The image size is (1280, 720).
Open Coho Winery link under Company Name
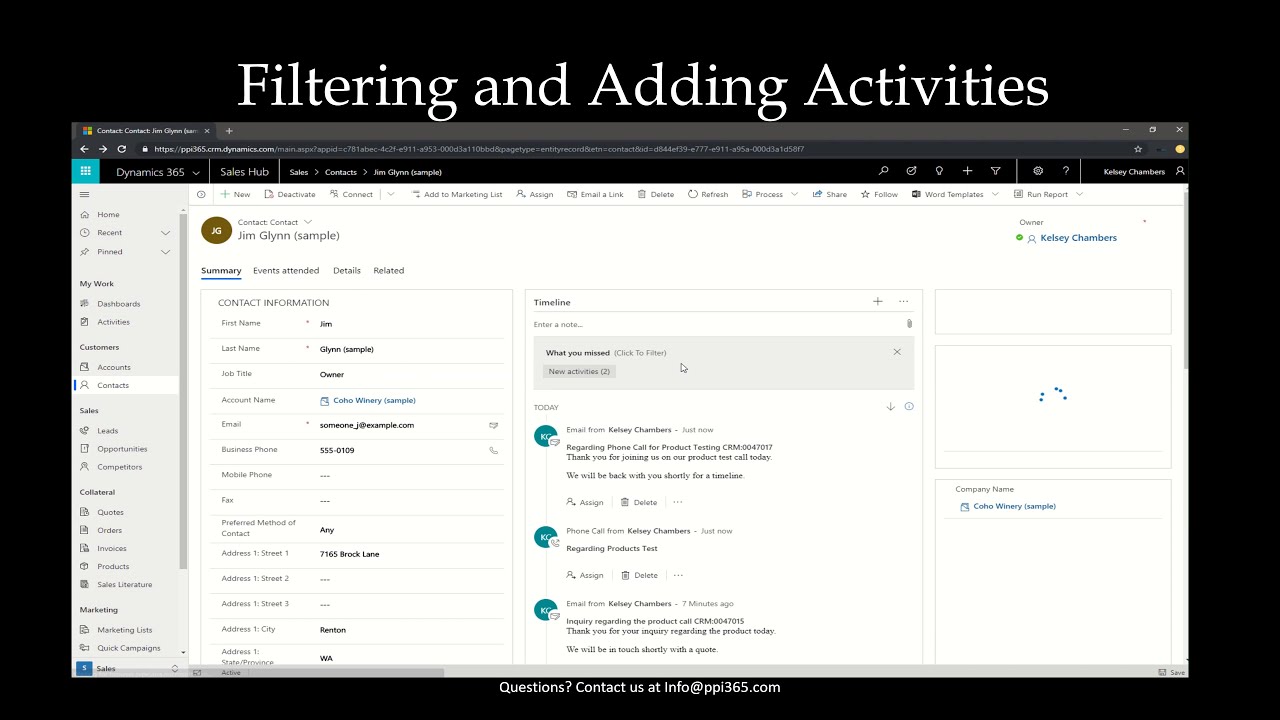pyautogui.click(x=1014, y=506)
